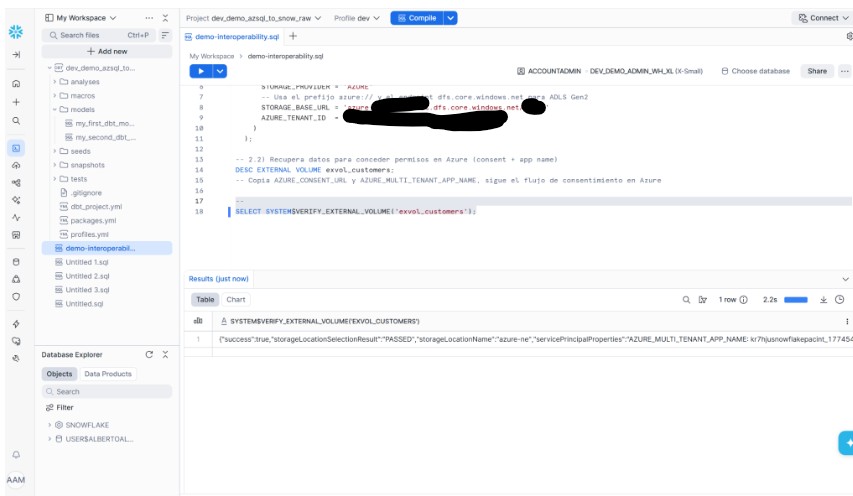Expand the Compile button dropdown arrow
Viewport: 853px width, 496px height.
pos(450,18)
